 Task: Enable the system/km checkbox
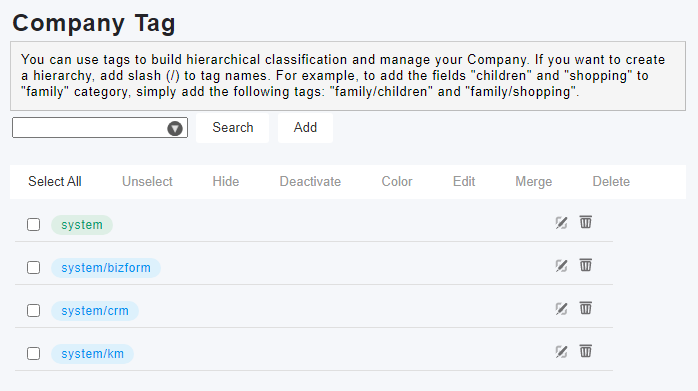point(33,354)
